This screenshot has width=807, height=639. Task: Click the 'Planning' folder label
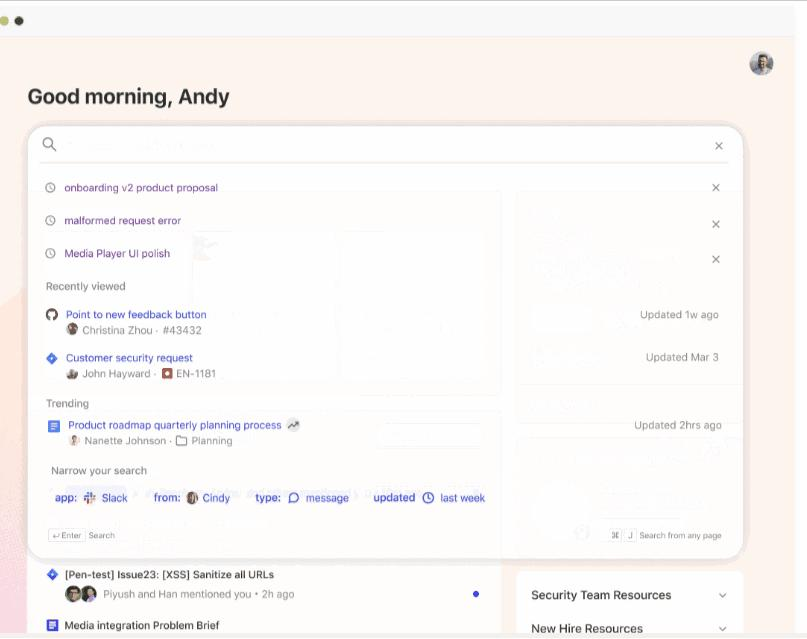(x=212, y=441)
